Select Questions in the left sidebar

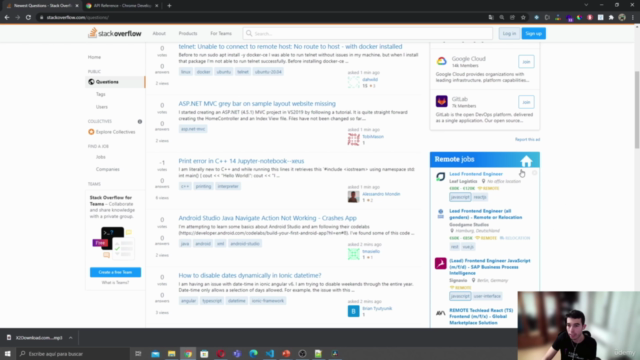click(115, 82)
